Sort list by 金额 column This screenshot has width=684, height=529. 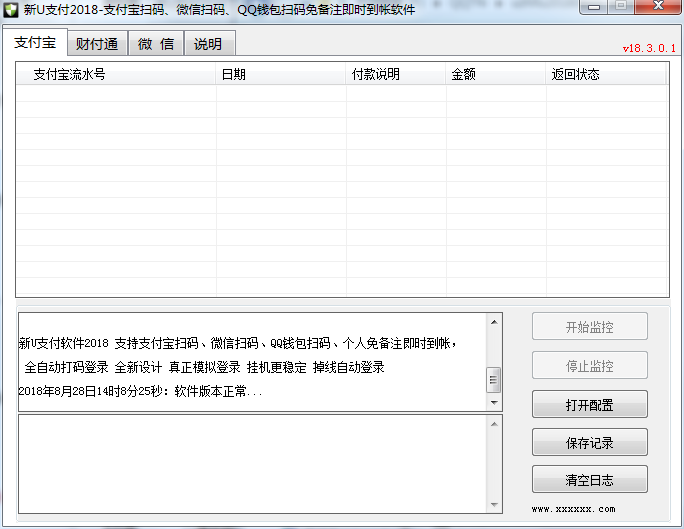496,74
